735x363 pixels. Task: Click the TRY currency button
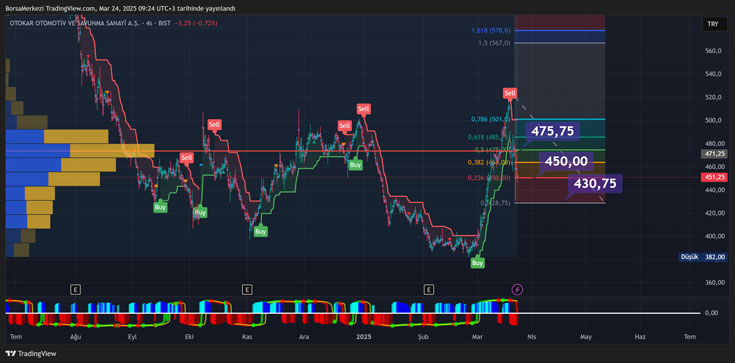(x=715, y=24)
